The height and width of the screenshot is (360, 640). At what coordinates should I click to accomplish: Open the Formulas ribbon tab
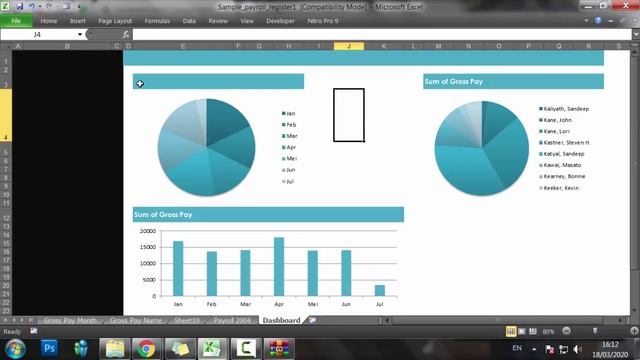tap(157, 21)
